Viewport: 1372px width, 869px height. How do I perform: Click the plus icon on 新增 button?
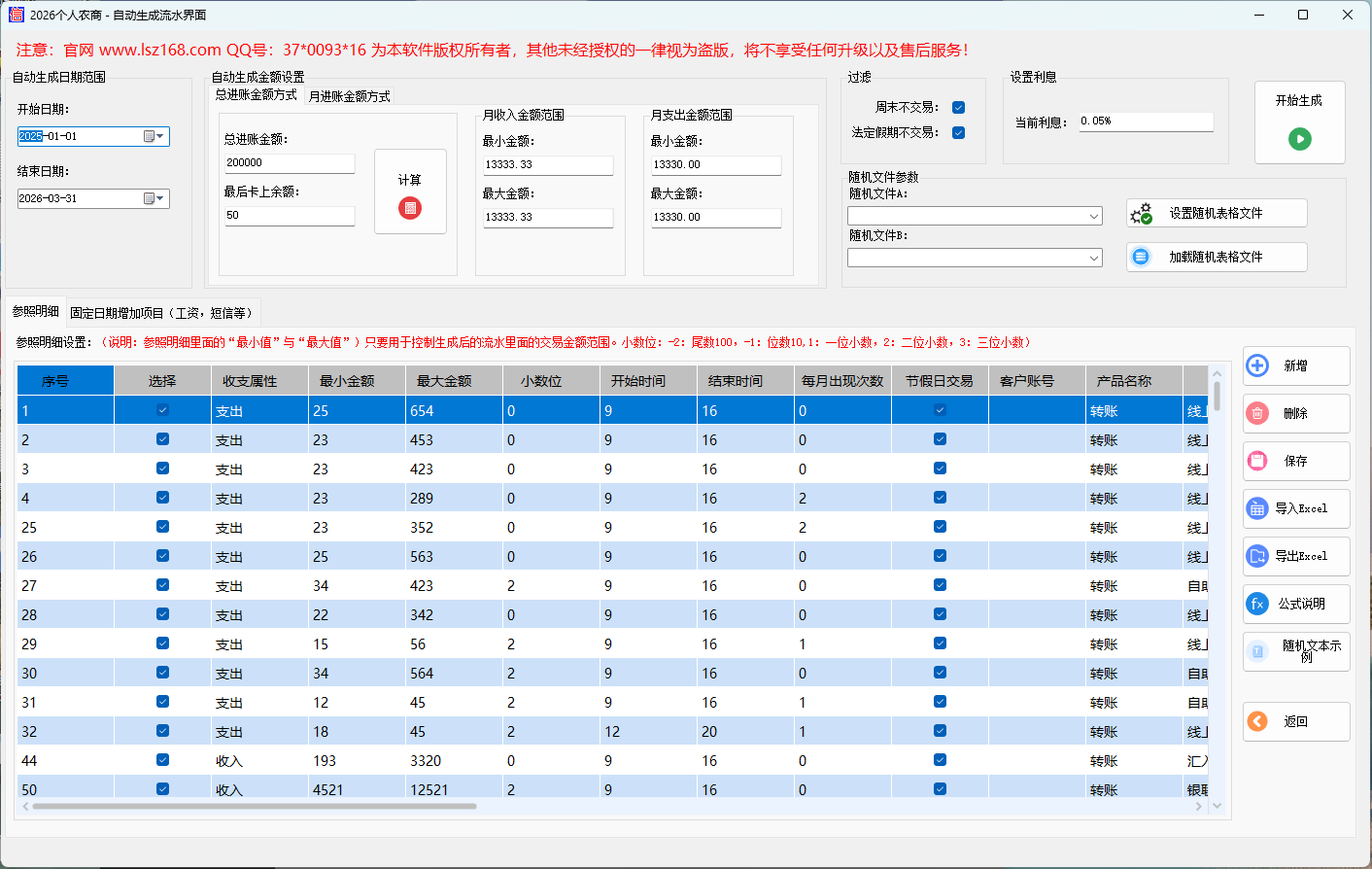[1255, 365]
